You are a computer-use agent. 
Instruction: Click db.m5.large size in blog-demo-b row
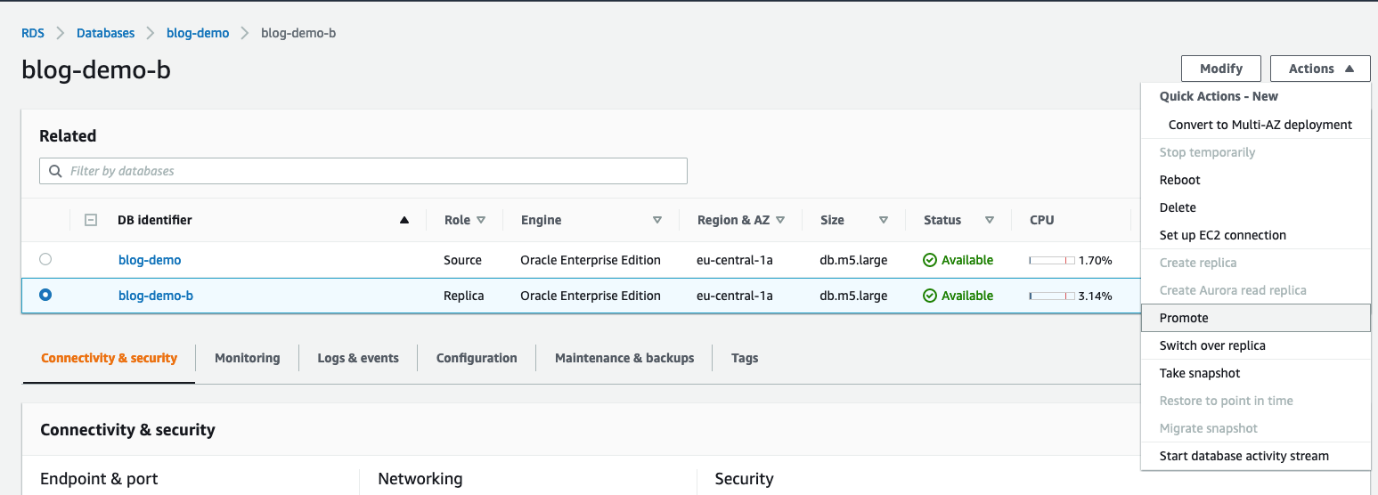coord(853,296)
